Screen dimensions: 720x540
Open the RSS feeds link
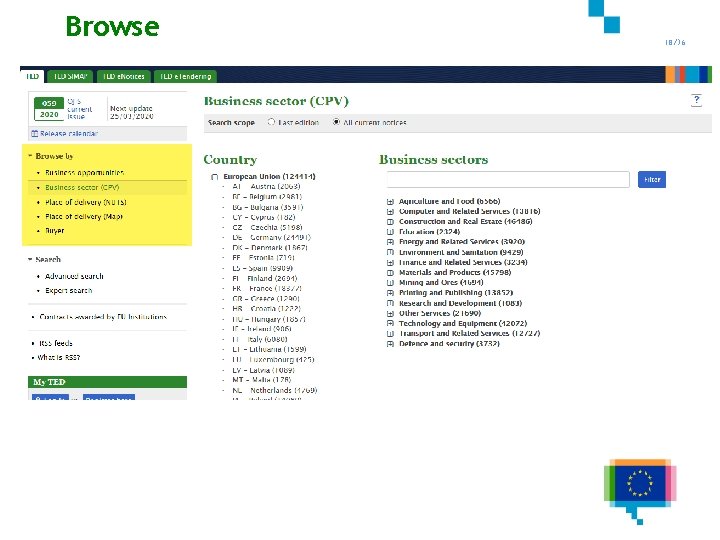pyautogui.click(x=56, y=343)
